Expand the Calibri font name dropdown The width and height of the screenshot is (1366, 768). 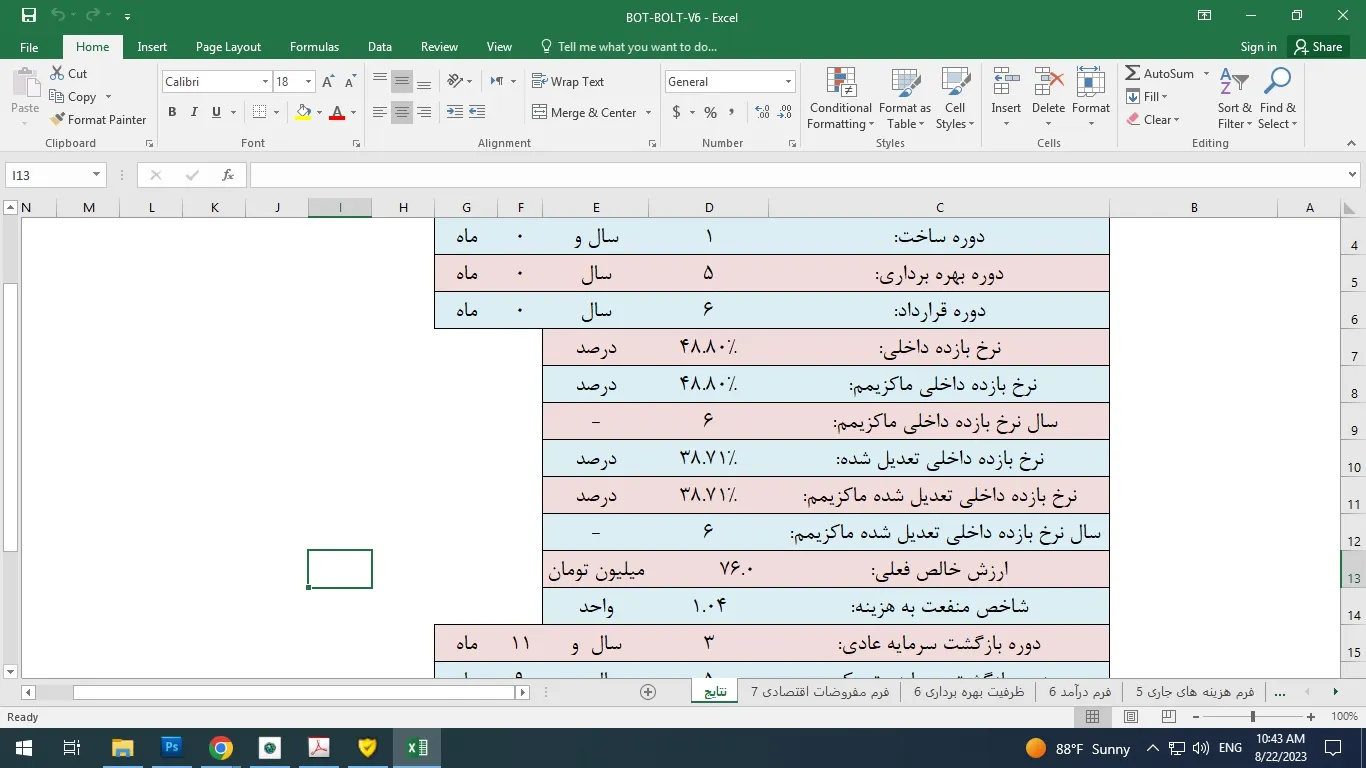coord(265,82)
